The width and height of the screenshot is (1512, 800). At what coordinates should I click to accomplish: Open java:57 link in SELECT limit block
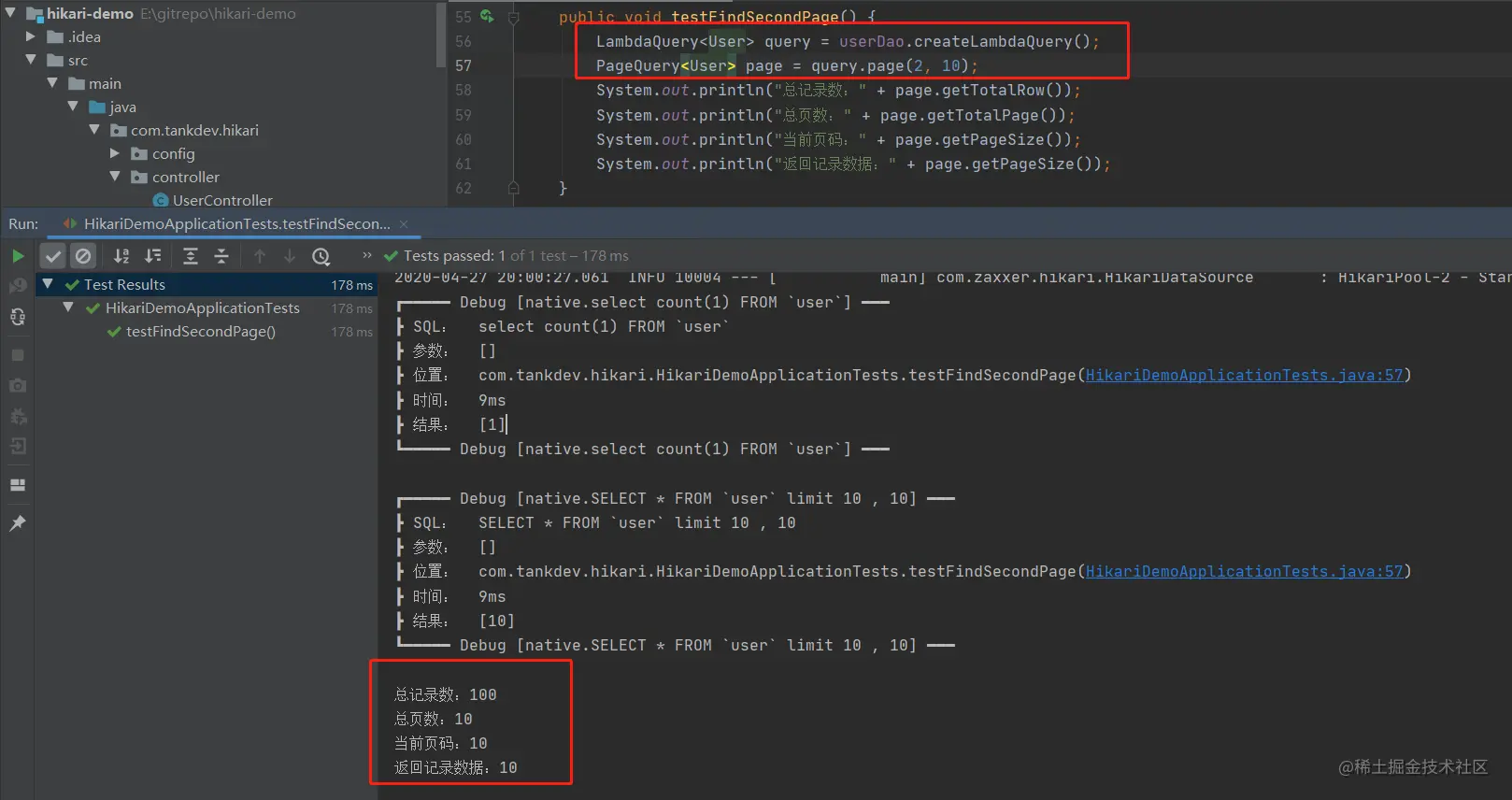1244,571
